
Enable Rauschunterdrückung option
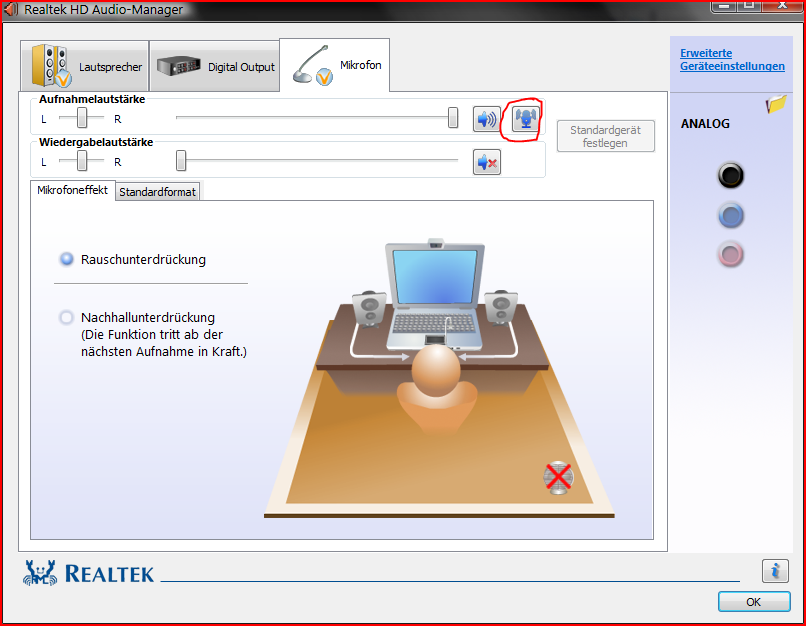[x=66, y=259]
